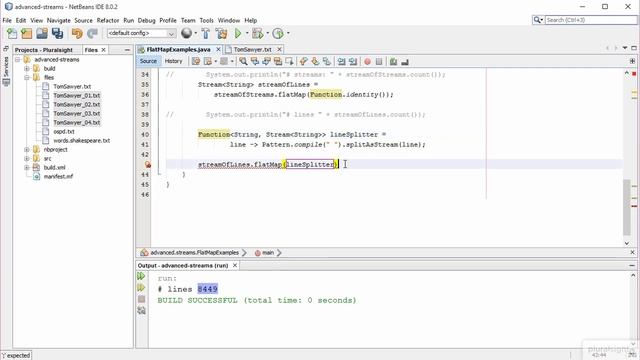Click yellow re-run icon in Output
The width and height of the screenshot is (640, 360).
click(x=141, y=288)
